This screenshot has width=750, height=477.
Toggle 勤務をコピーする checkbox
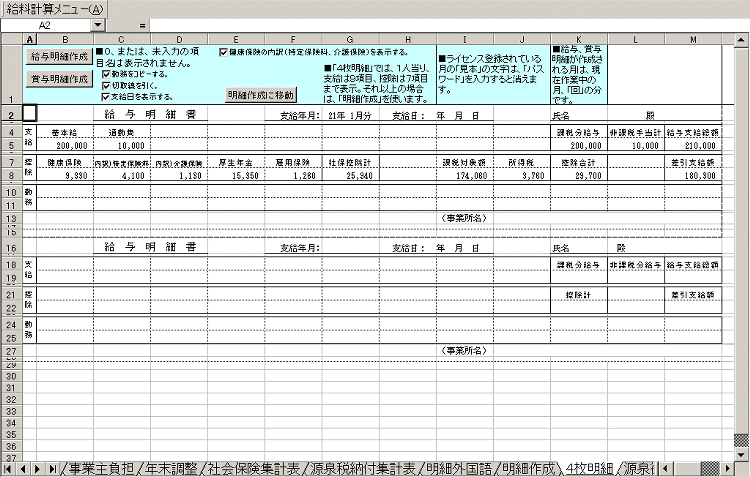tap(107, 74)
